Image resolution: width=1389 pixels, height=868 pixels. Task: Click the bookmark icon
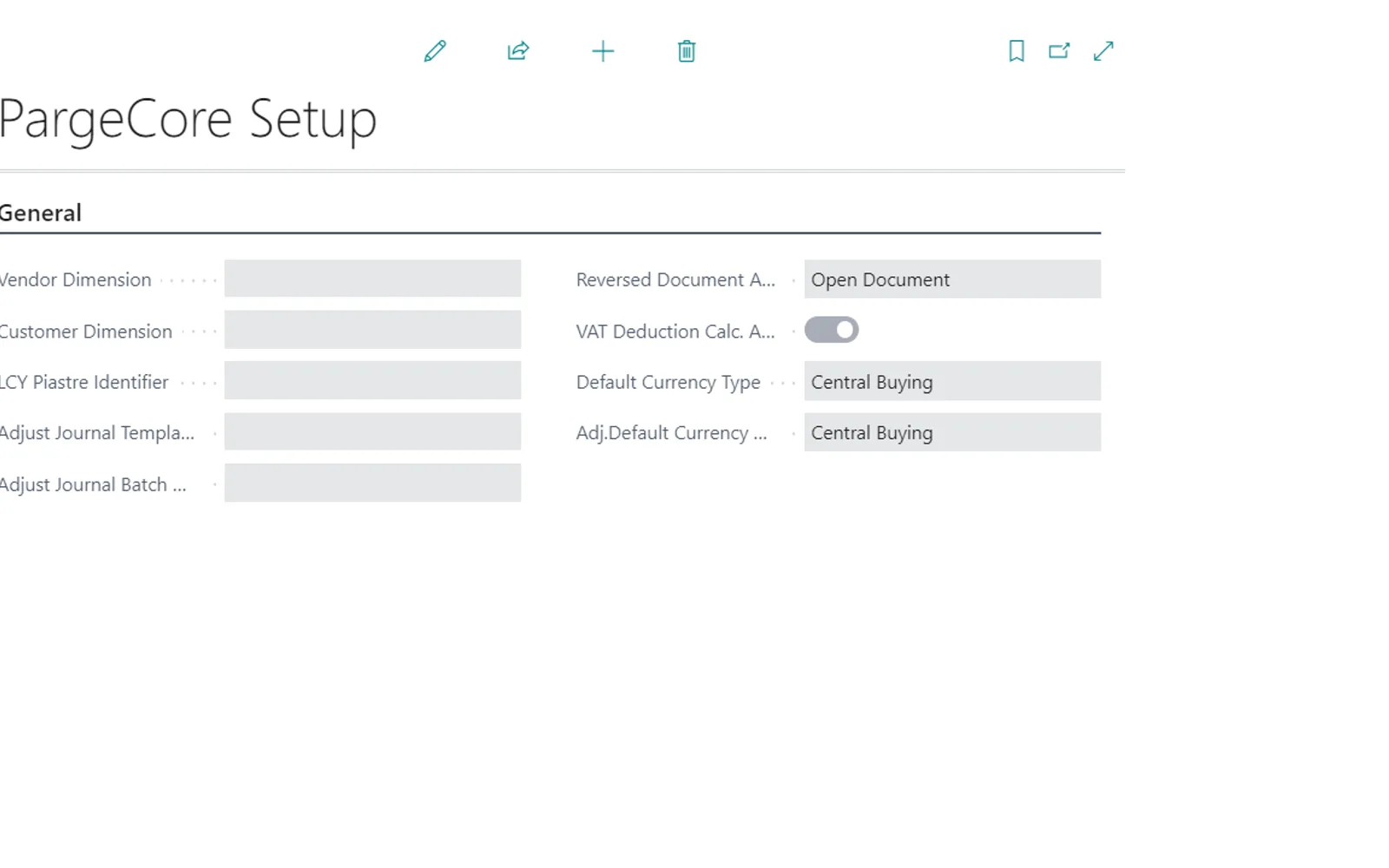pyautogui.click(x=1017, y=51)
